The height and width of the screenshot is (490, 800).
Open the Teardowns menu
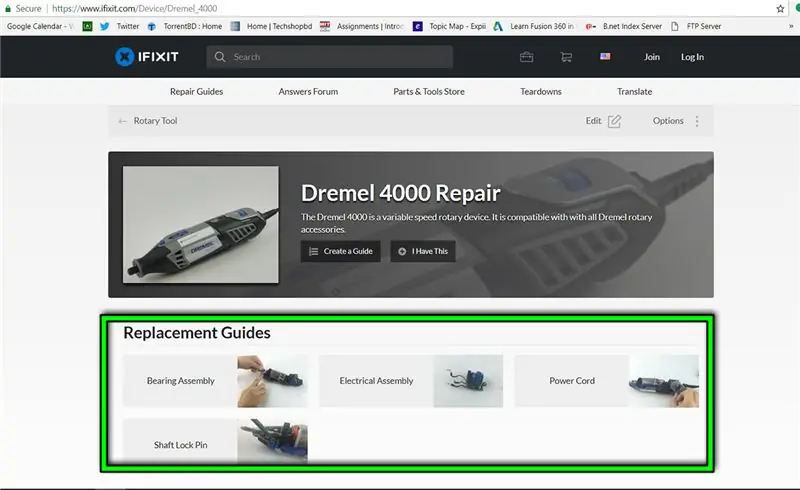pos(541,91)
